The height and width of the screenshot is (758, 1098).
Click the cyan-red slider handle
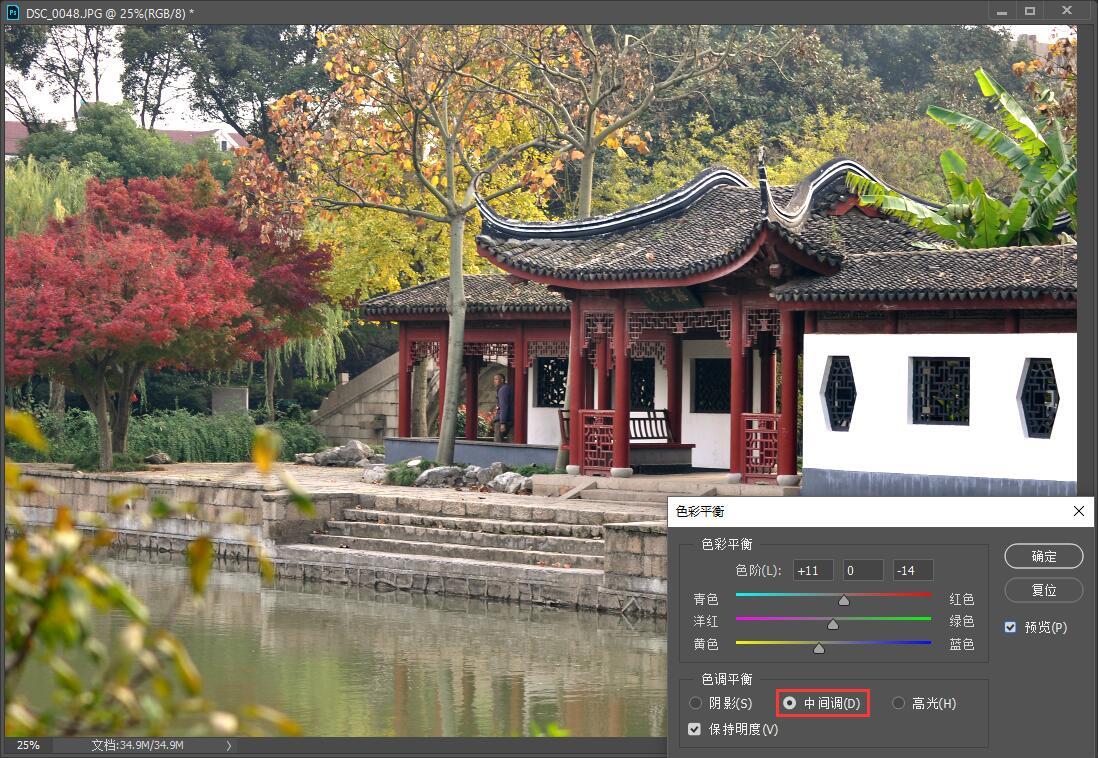tap(844, 600)
